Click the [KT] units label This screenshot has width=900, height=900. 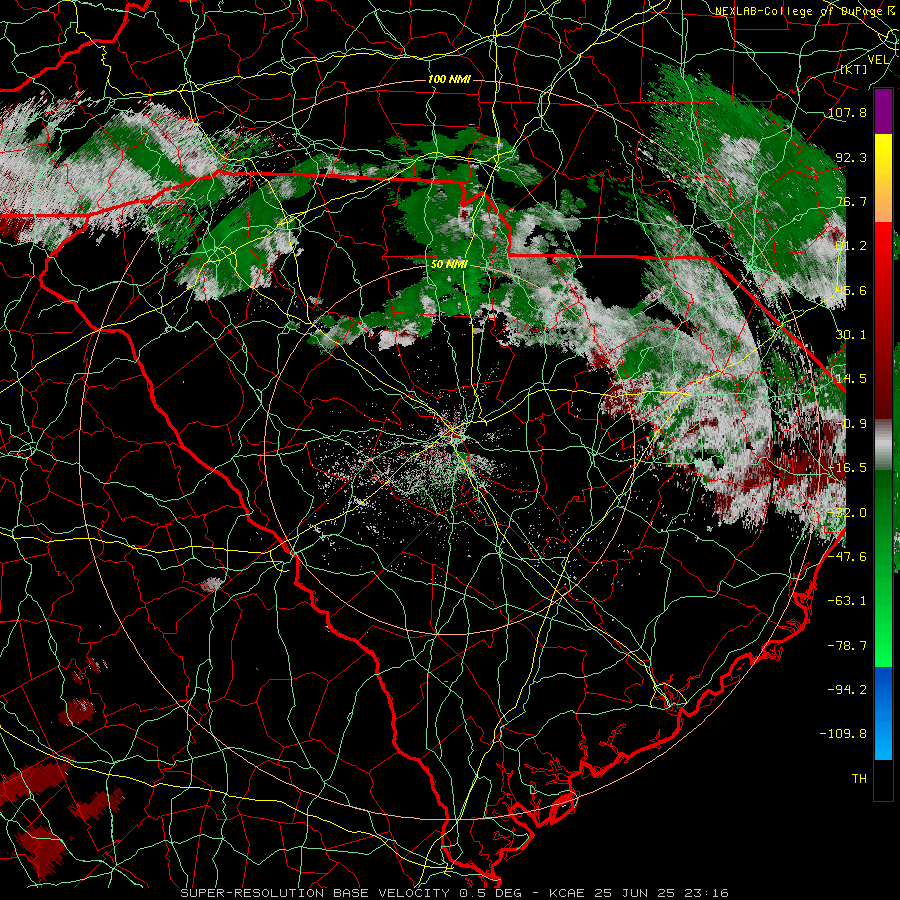pos(854,69)
